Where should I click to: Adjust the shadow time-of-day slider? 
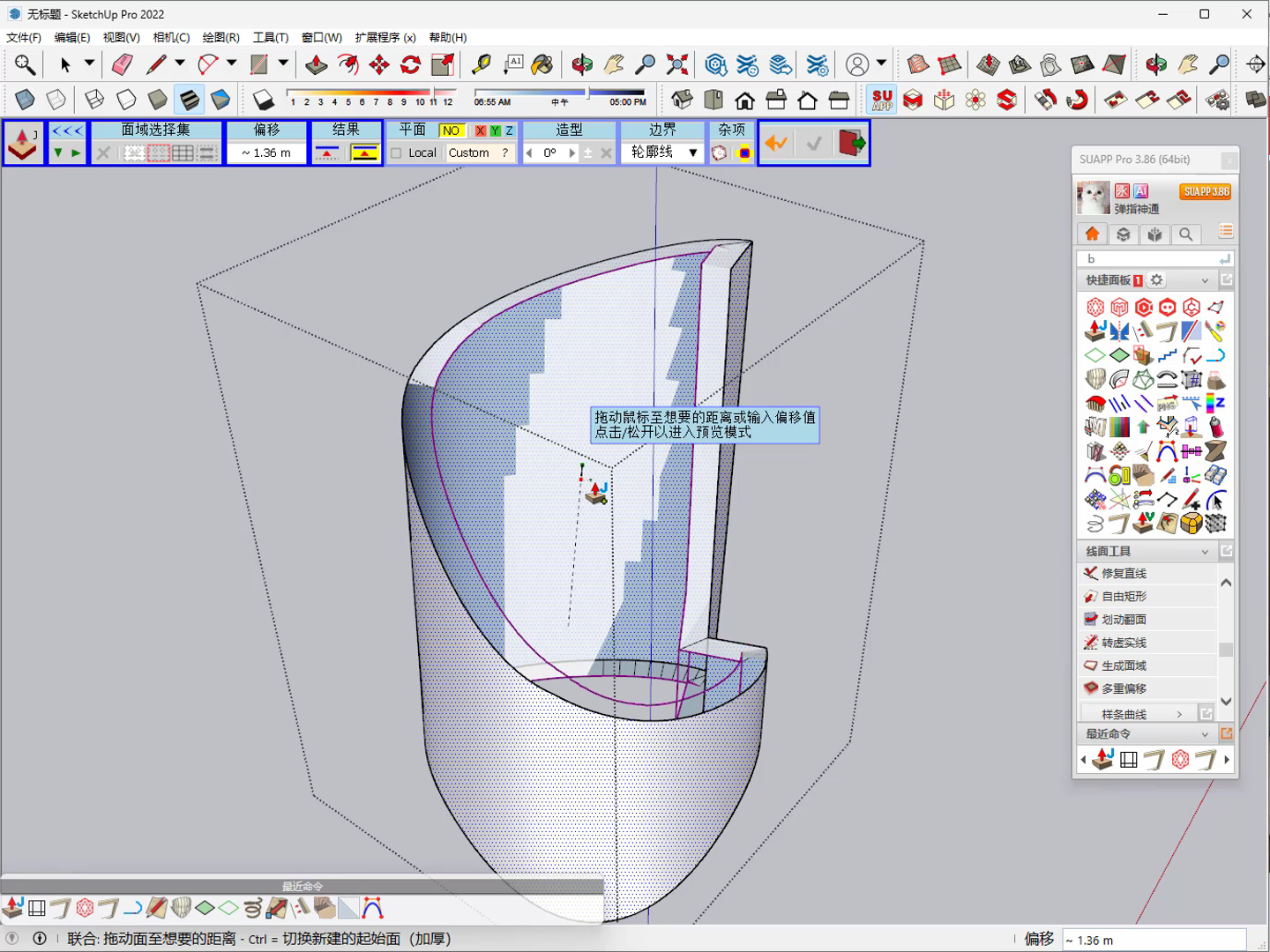coord(586,92)
